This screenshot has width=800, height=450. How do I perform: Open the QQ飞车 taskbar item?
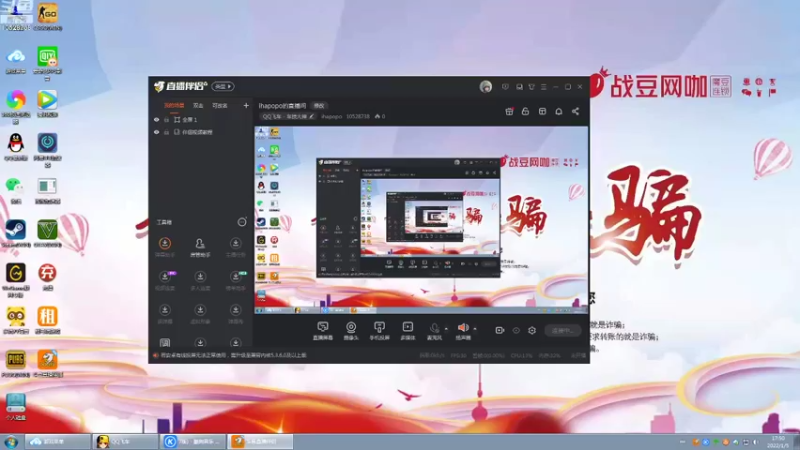(126, 442)
